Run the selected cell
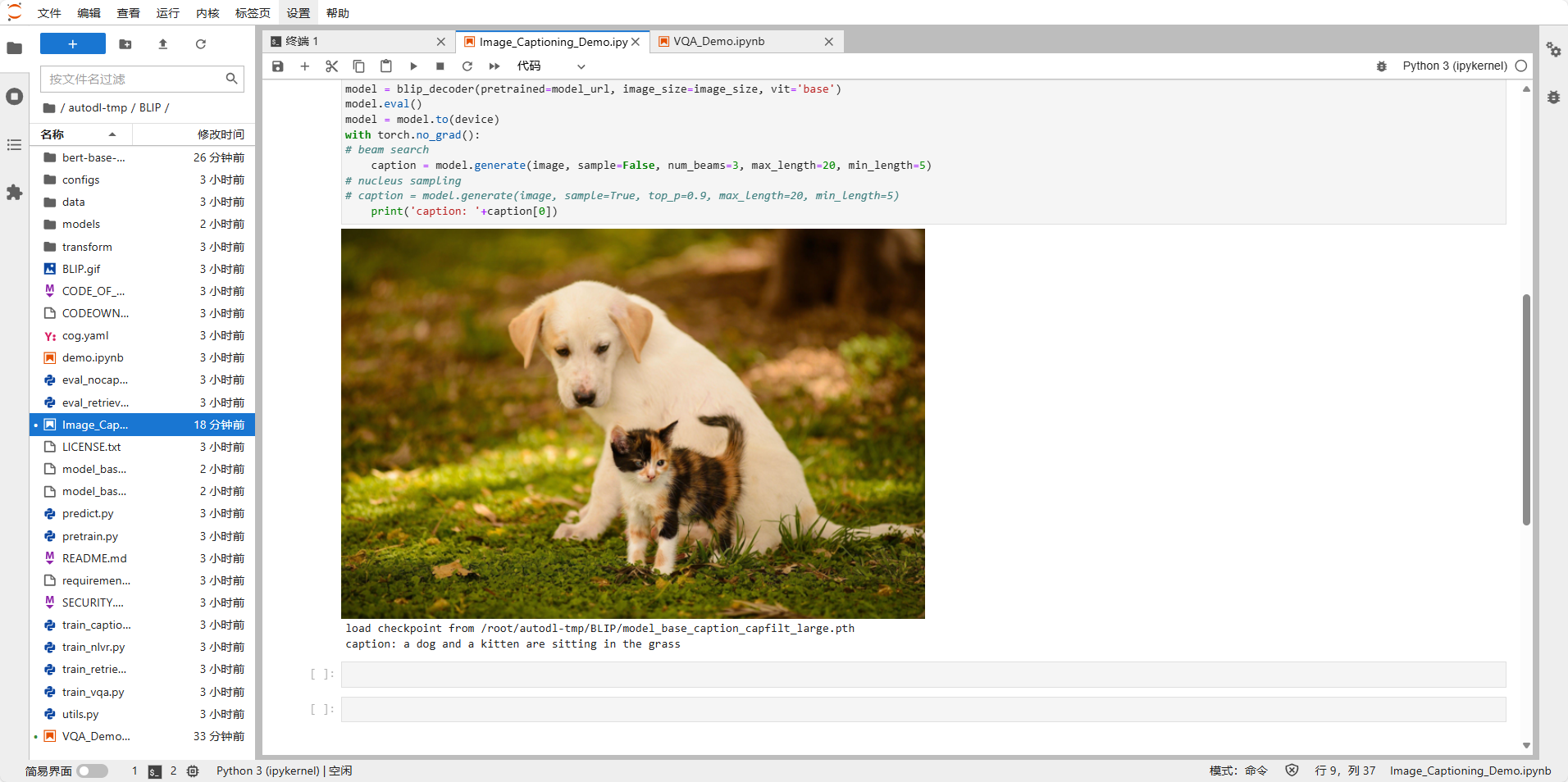The image size is (1568, 782). 413,66
